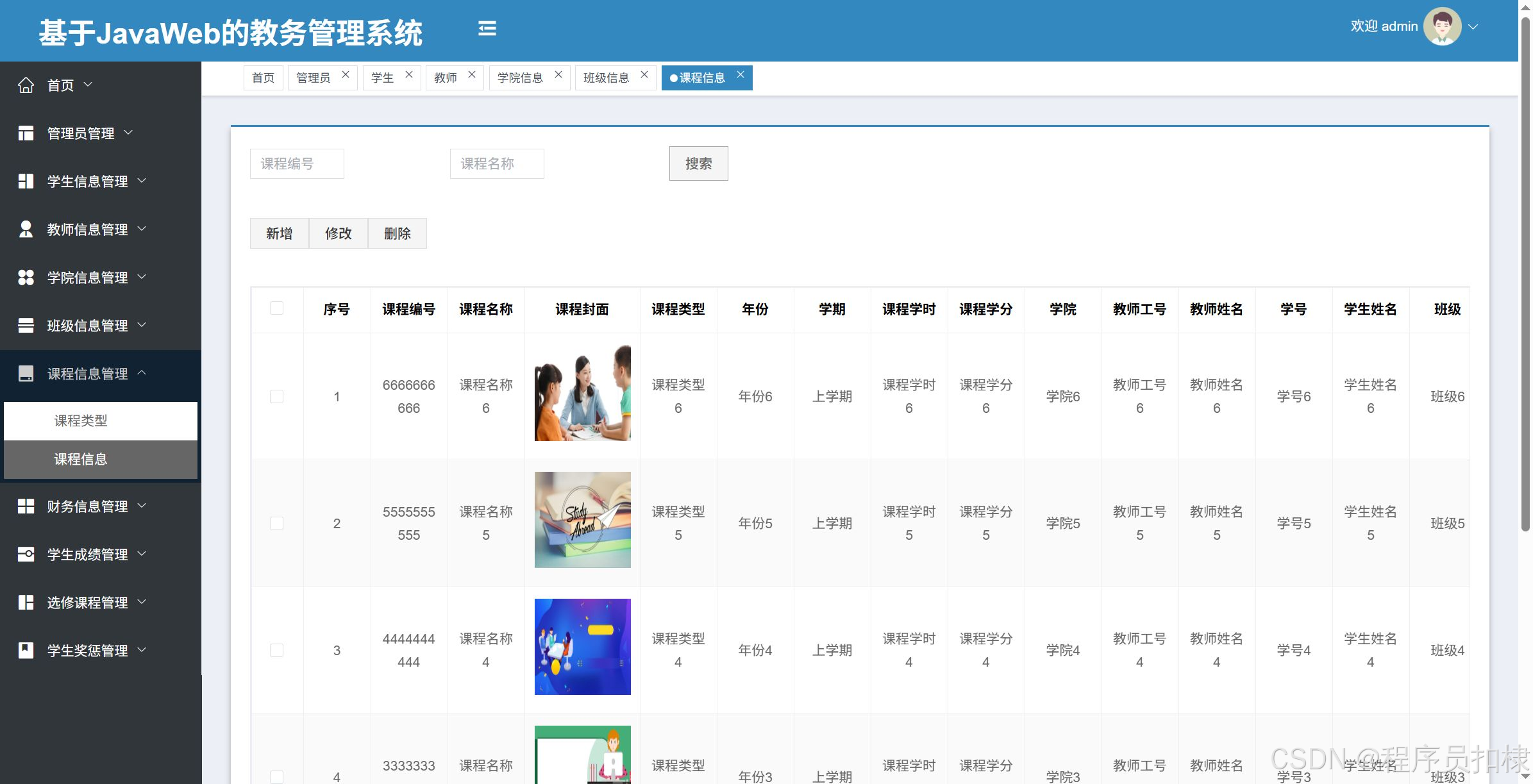Viewport: 1533px width, 784px height.
Task: Close the 管理员 tab
Action: [x=346, y=75]
